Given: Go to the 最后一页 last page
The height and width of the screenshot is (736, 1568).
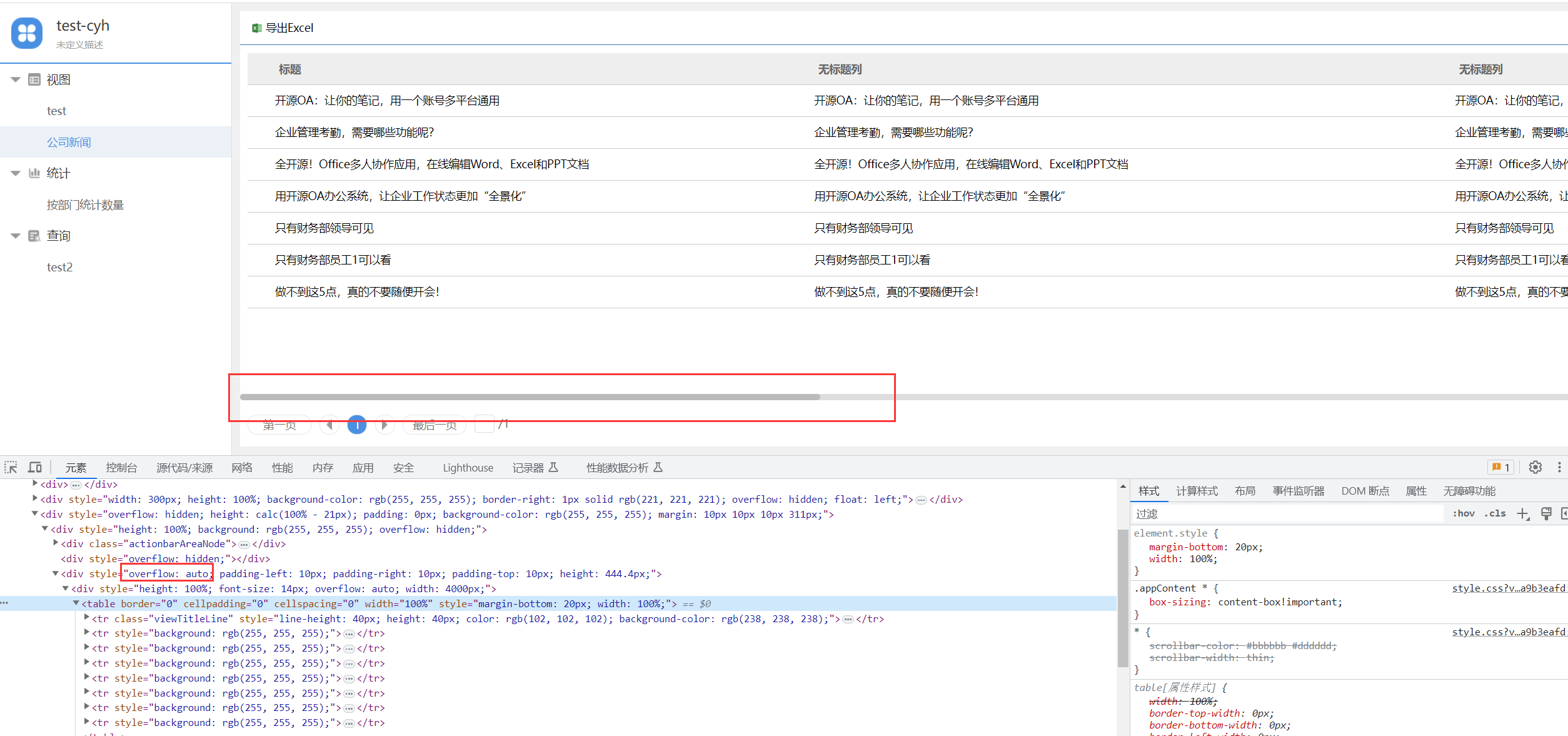Looking at the screenshot, I should click(435, 425).
